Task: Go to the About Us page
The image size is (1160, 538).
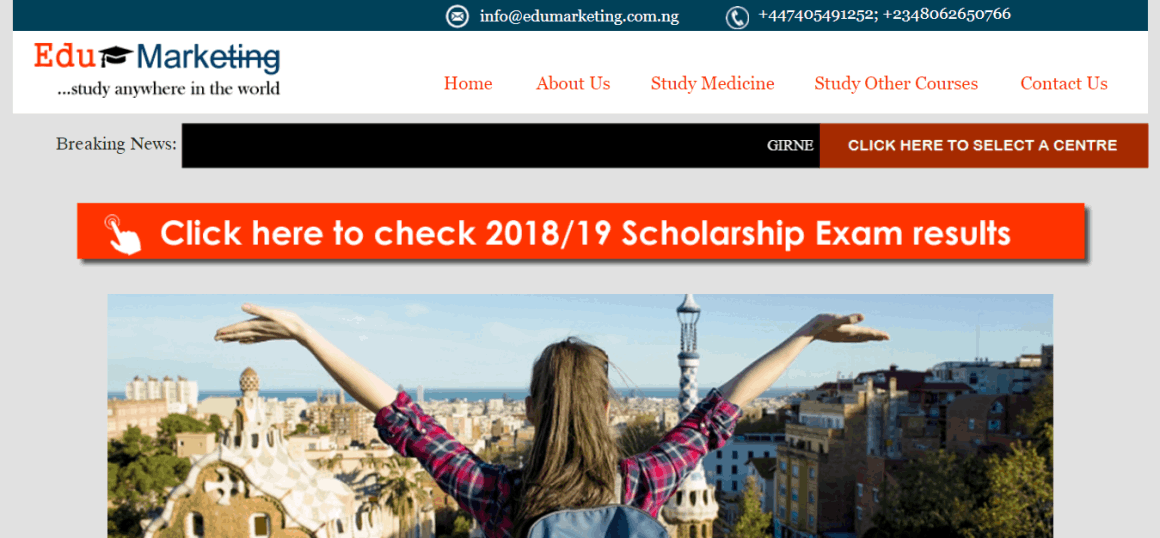Action: point(573,84)
